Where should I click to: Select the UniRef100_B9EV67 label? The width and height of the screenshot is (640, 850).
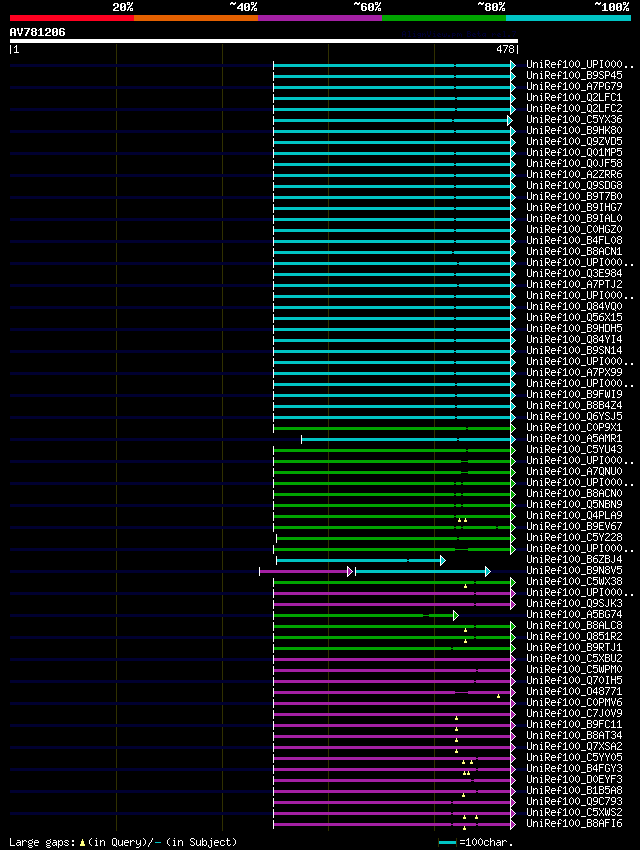point(574,526)
